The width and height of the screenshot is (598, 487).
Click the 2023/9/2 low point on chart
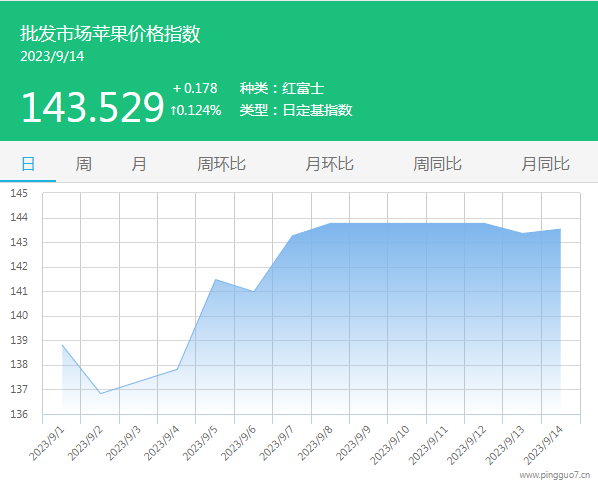[x=100, y=393]
